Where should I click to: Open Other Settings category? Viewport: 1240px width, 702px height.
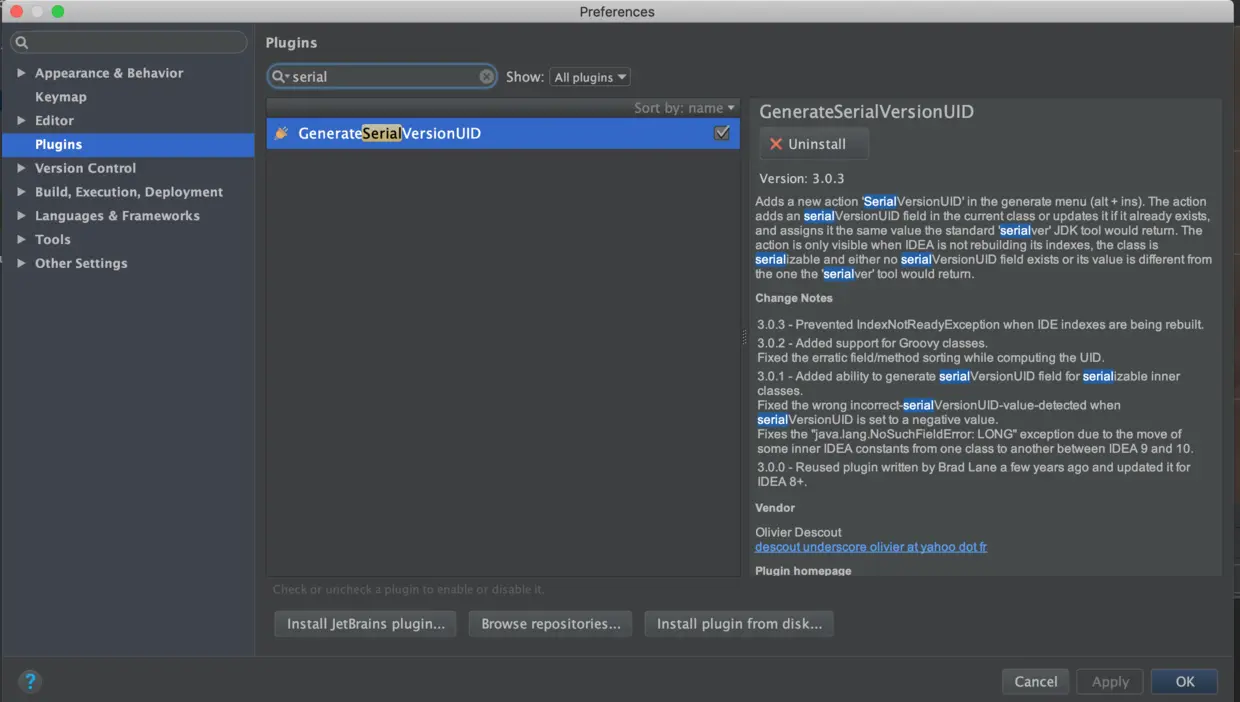tap(81, 263)
